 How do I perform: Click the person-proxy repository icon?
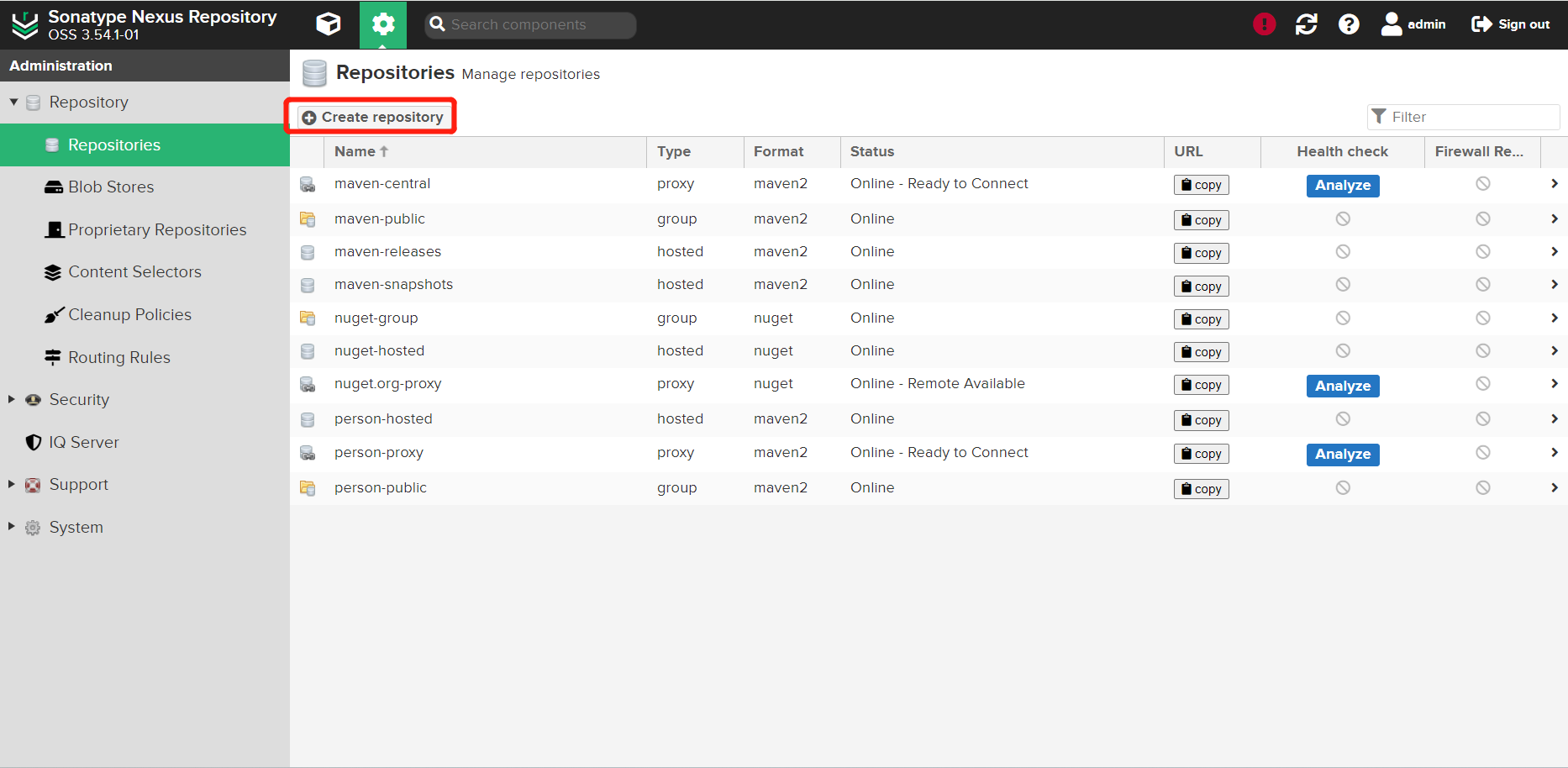click(x=308, y=453)
